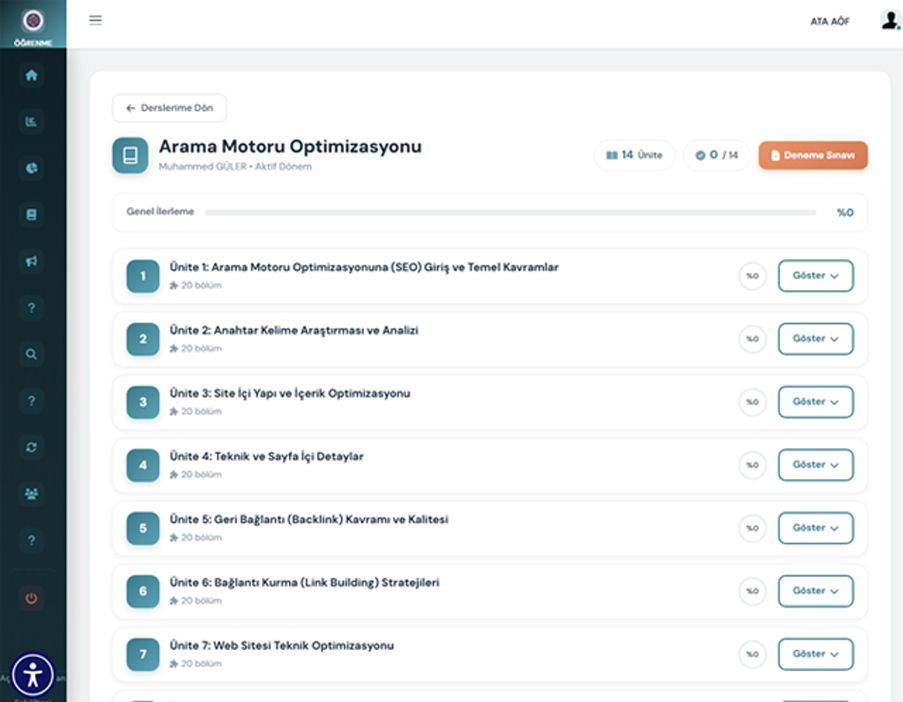Screen dimensions: 903x702
Task: Expand Ünite 5 with its Göster button
Action: 815,528
